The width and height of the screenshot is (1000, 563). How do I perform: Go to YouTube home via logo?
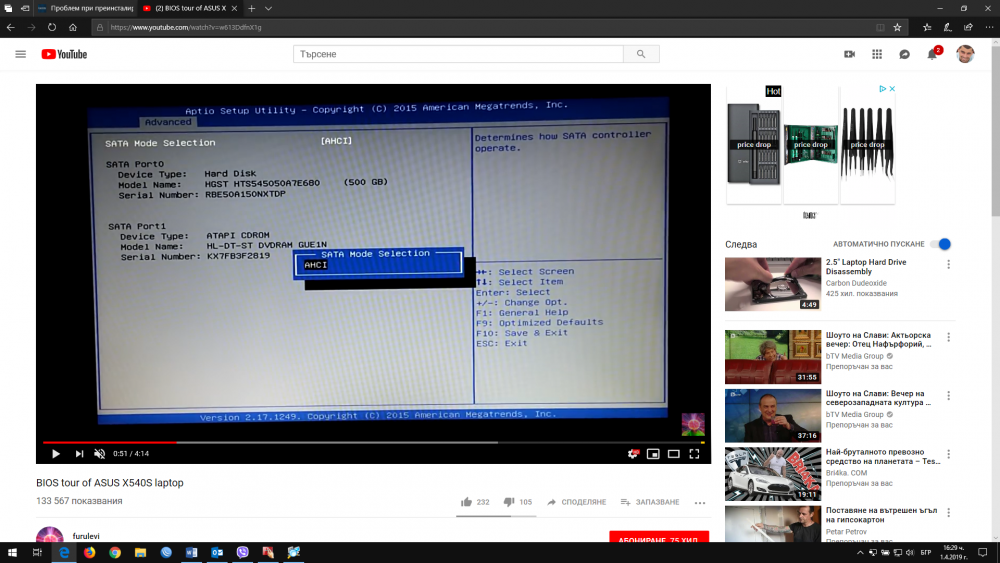[x=64, y=54]
